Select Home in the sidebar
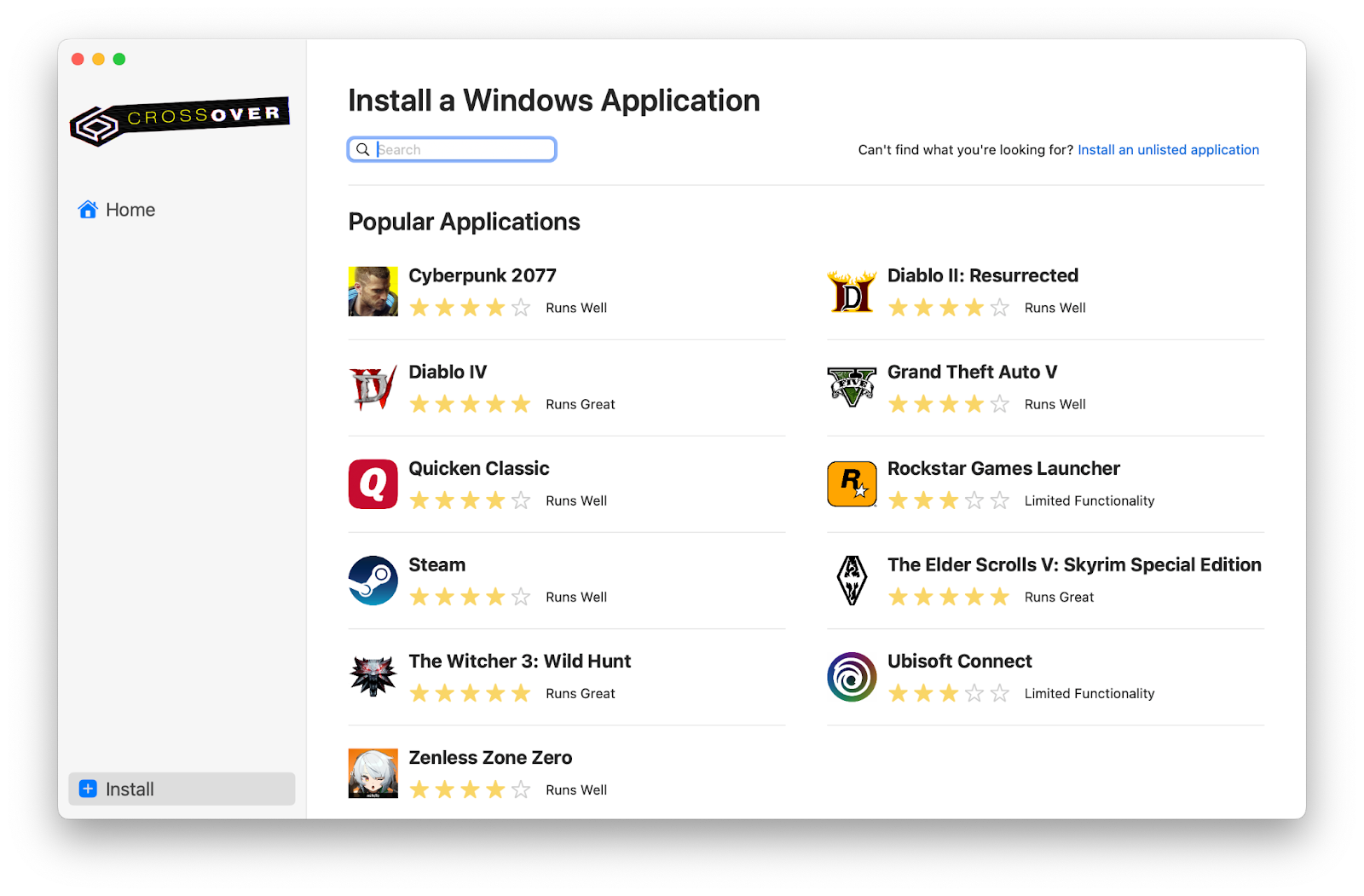The image size is (1364, 896). tap(130, 209)
